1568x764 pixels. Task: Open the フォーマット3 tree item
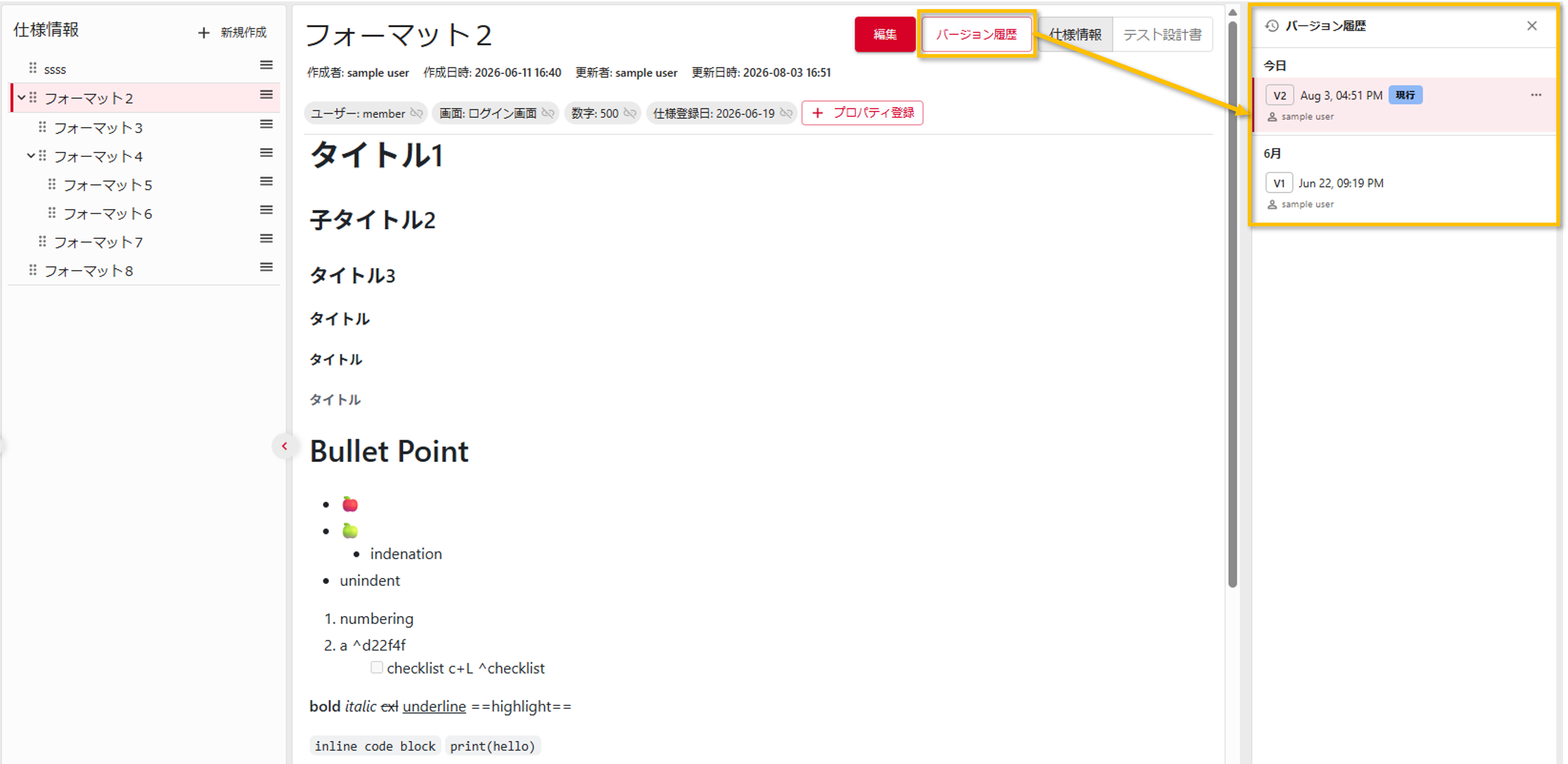pyautogui.click(x=98, y=127)
